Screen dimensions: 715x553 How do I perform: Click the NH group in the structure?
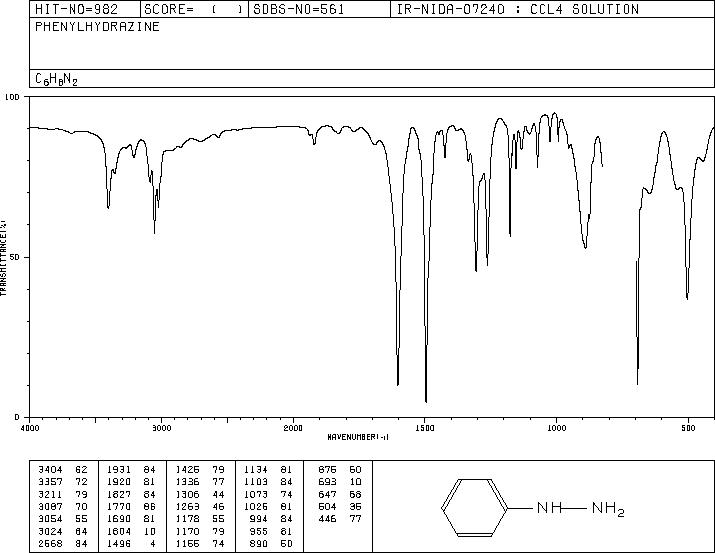(x=549, y=507)
